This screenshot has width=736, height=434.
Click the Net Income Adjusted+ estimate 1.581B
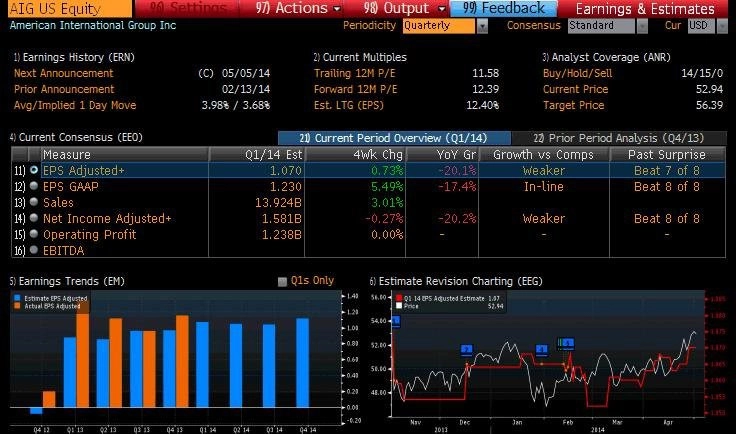[282, 219]
